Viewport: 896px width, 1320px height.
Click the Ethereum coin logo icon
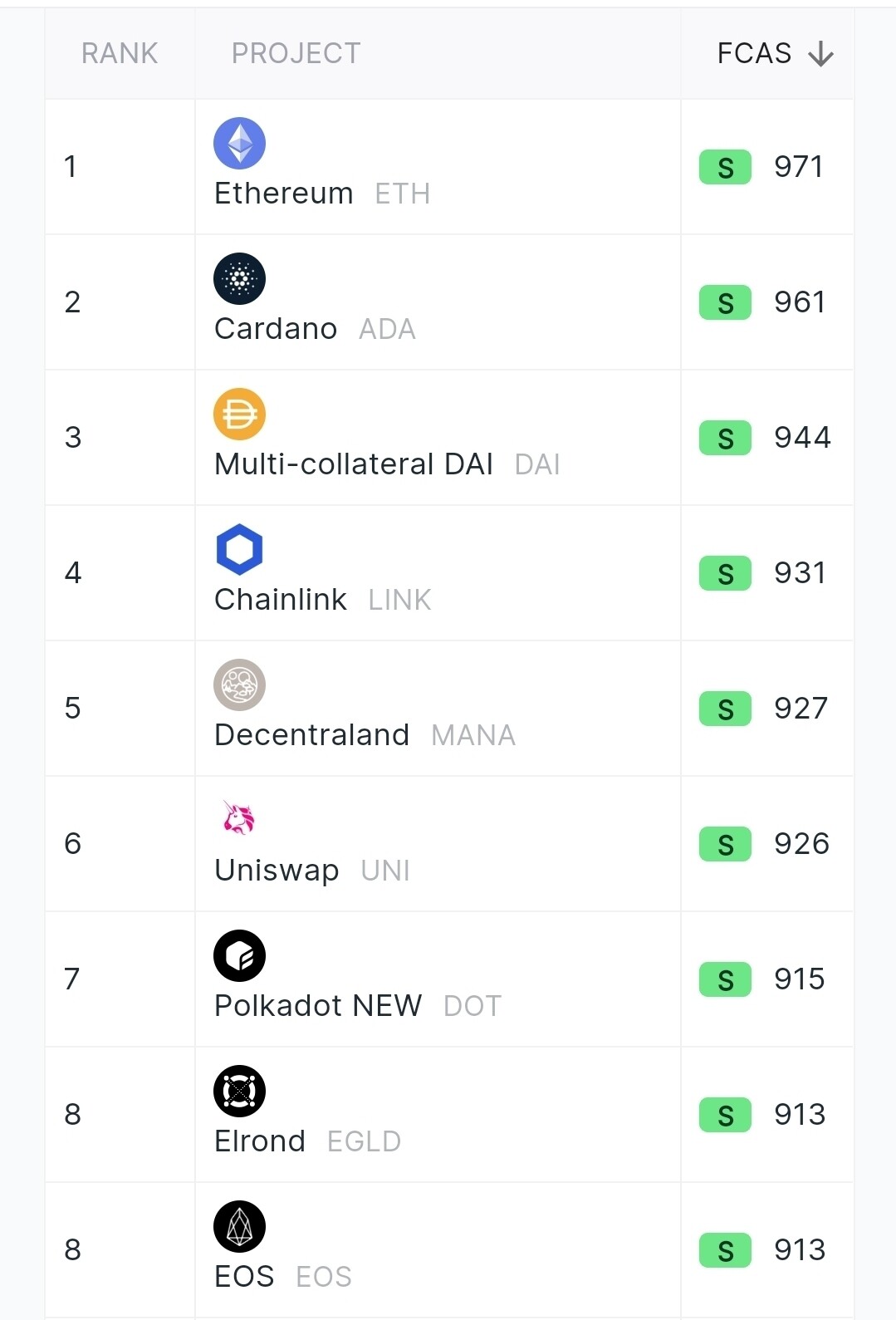(239, 143)
